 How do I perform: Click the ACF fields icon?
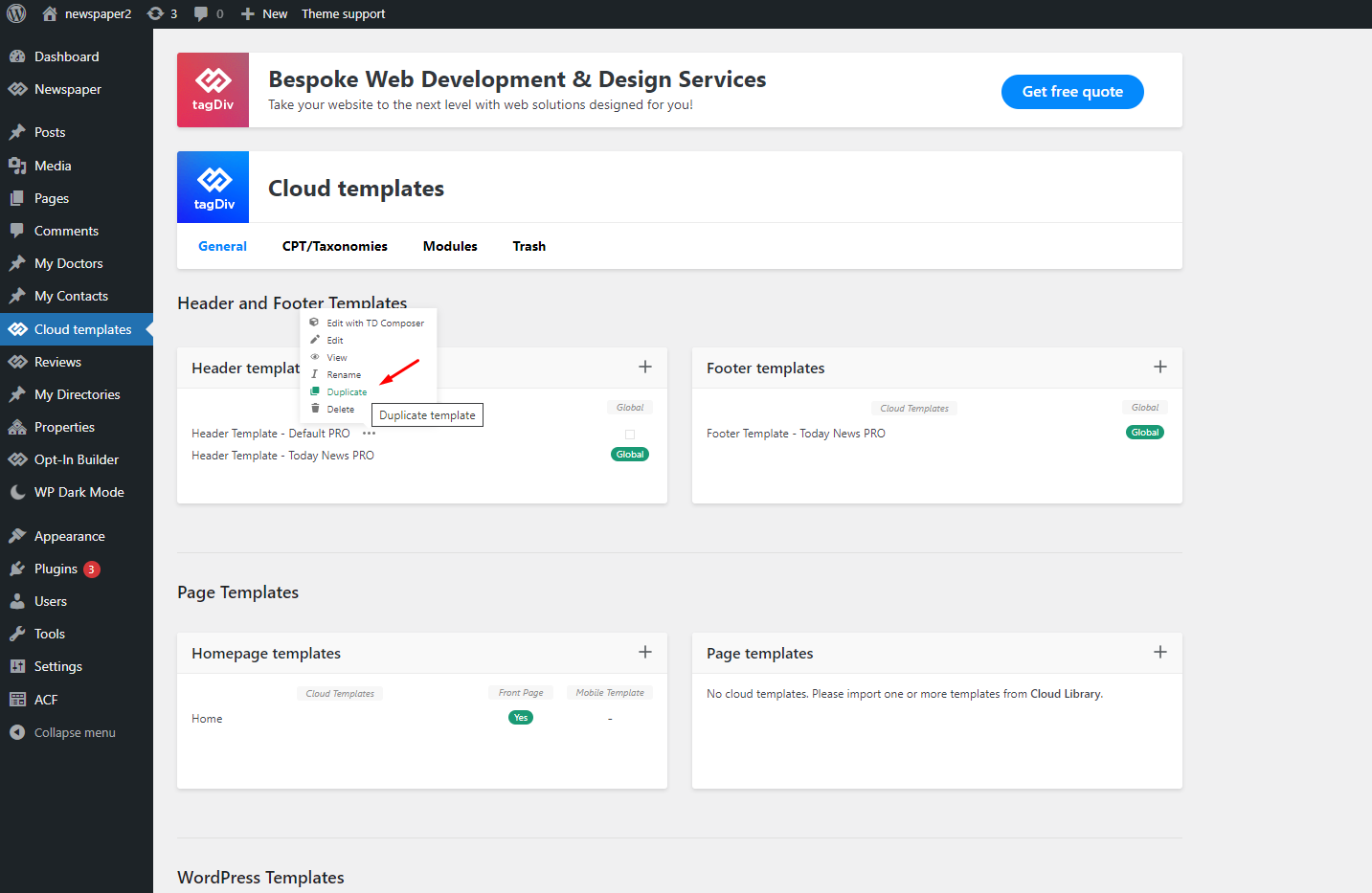(17, 700)
